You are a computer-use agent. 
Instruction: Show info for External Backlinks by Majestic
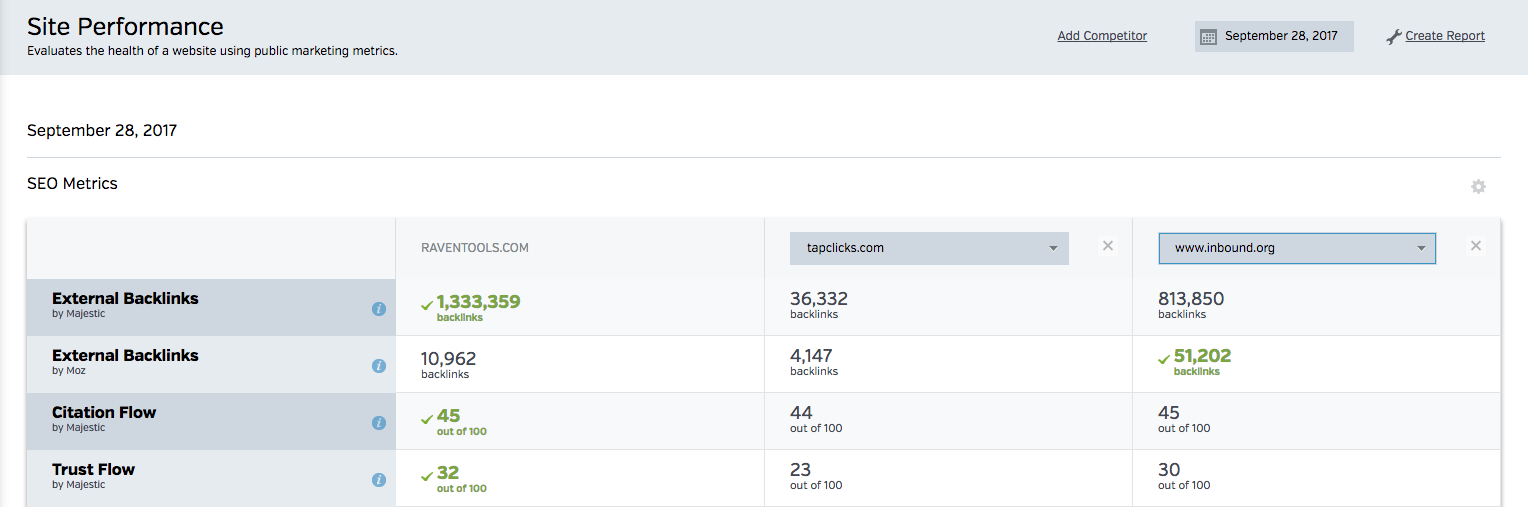(379, 309)
